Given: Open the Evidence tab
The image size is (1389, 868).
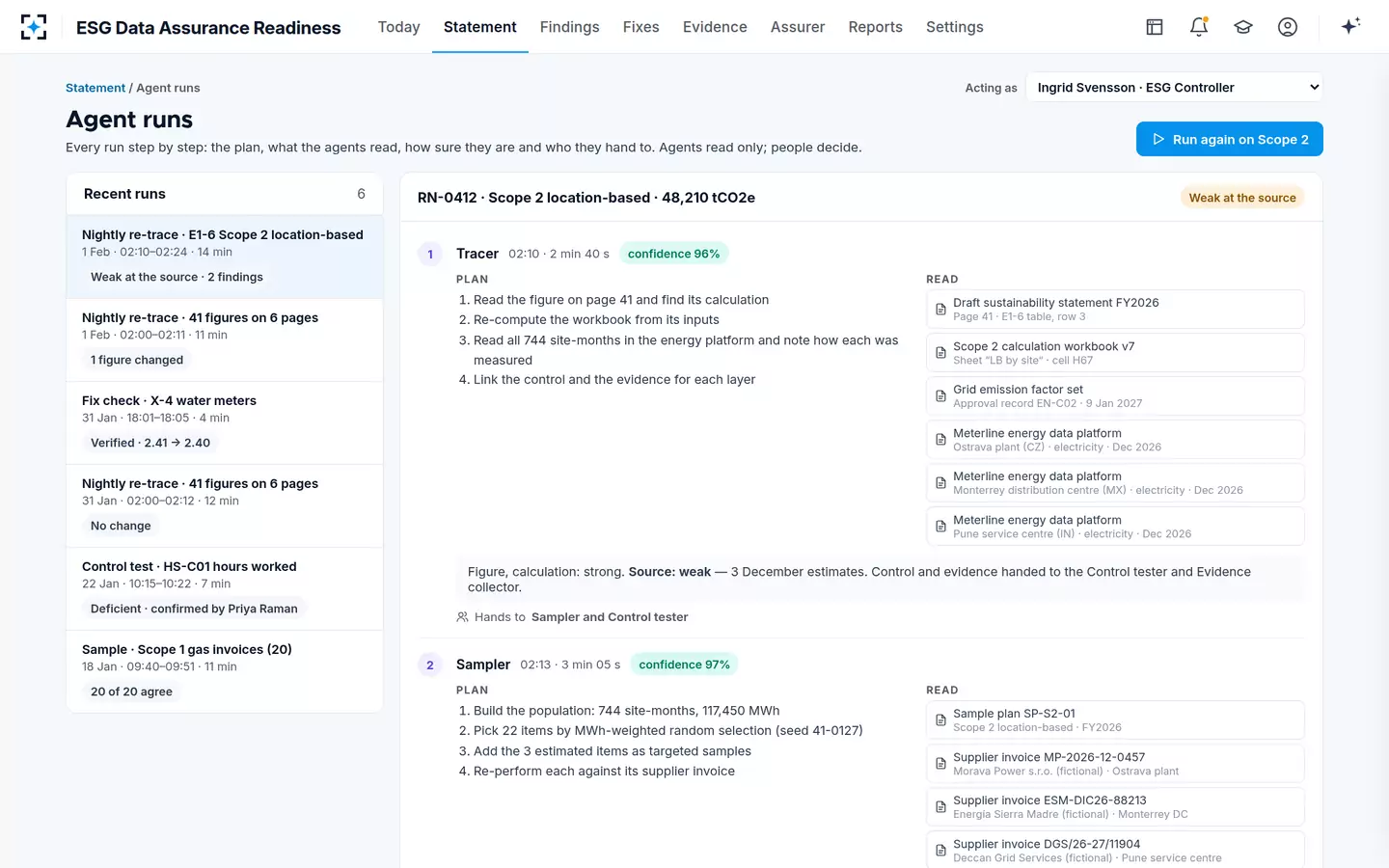Looking at the screenshot, I should click(715, 27).
